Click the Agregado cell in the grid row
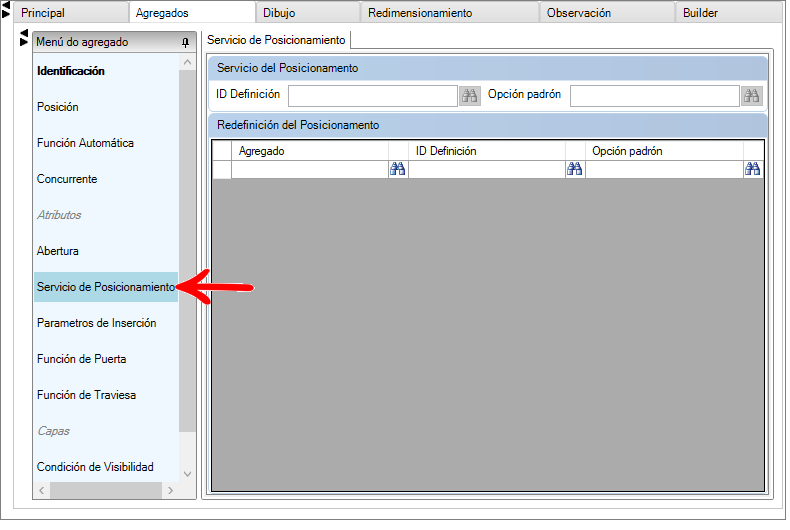This screenshot has height=530, width=790. (x=310, y=169)
